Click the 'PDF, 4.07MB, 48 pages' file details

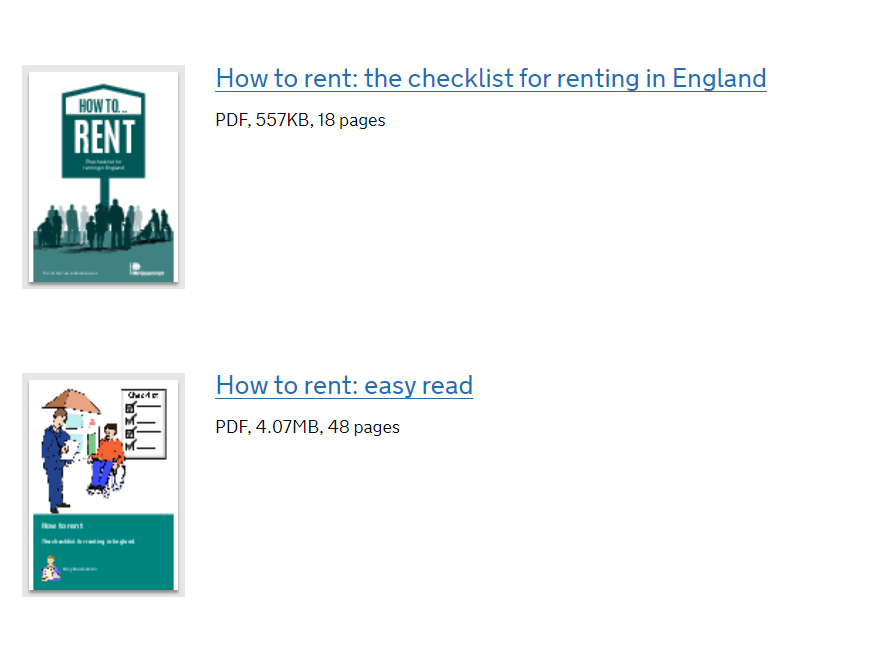pyautogui.click(x=308, y=427)
